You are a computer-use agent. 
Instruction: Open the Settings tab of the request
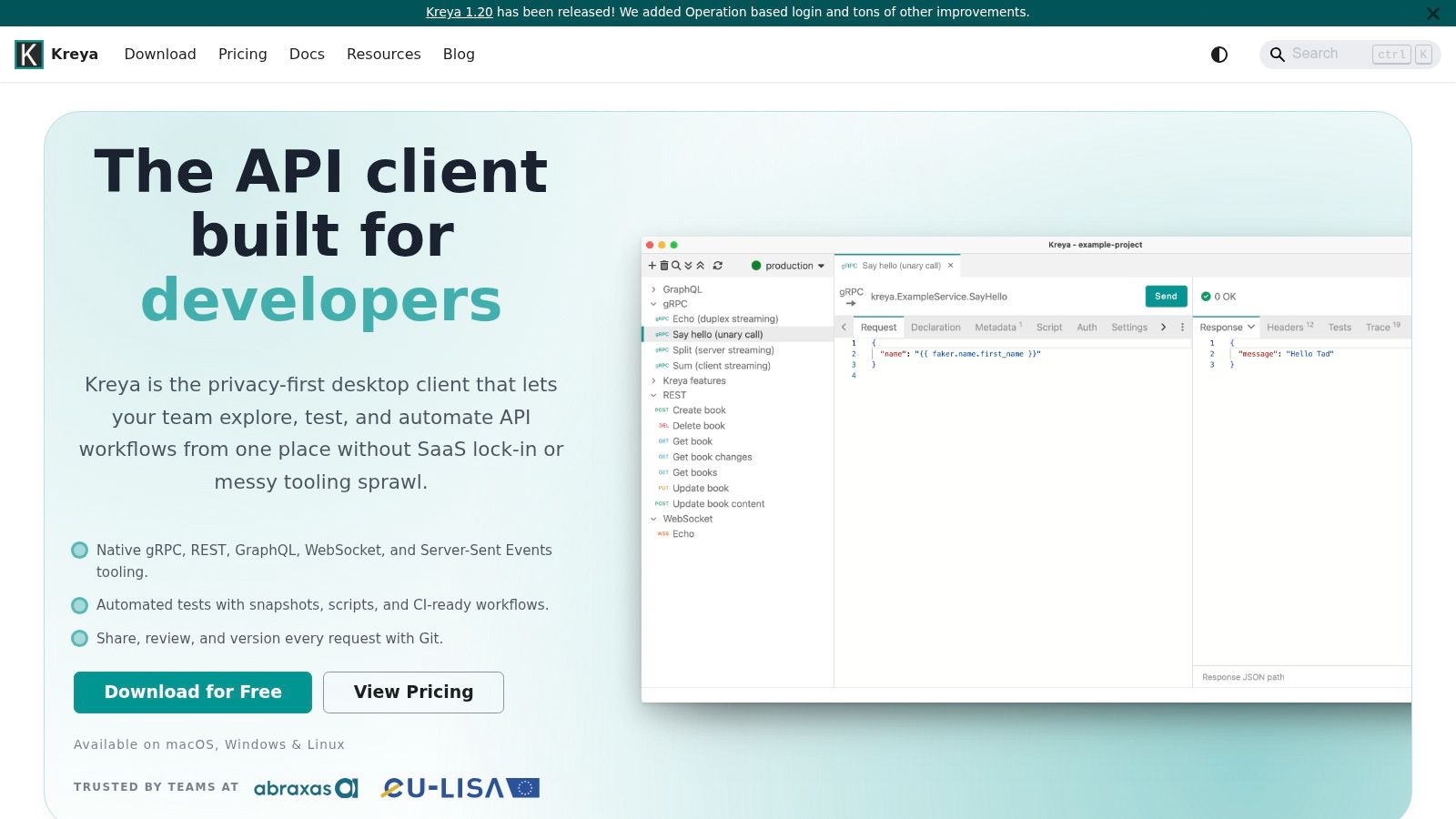point(1129,328)
